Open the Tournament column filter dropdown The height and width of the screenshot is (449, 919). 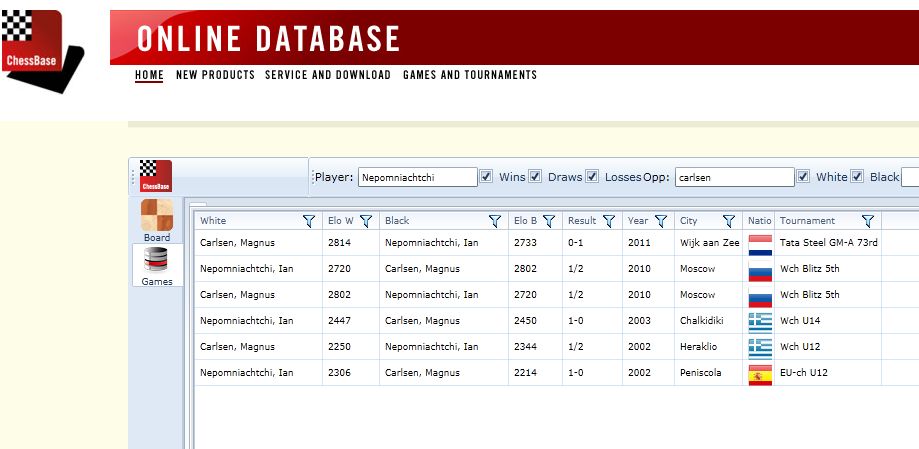click(x=867, y=221)
